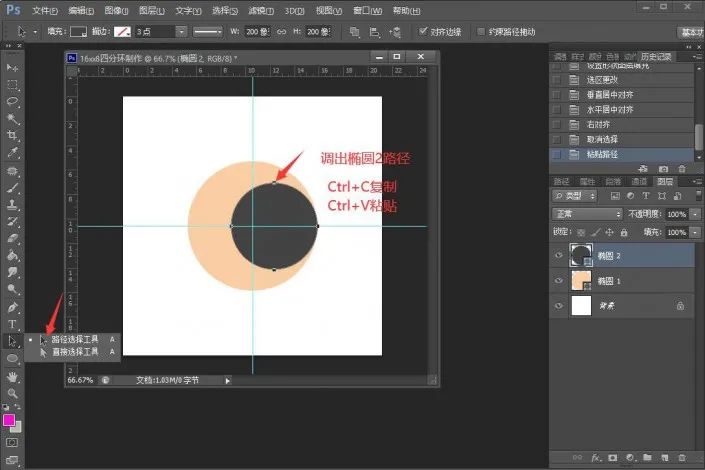Open the layer blend mode dropdown

pyautogui.click(x=587, y=214)
